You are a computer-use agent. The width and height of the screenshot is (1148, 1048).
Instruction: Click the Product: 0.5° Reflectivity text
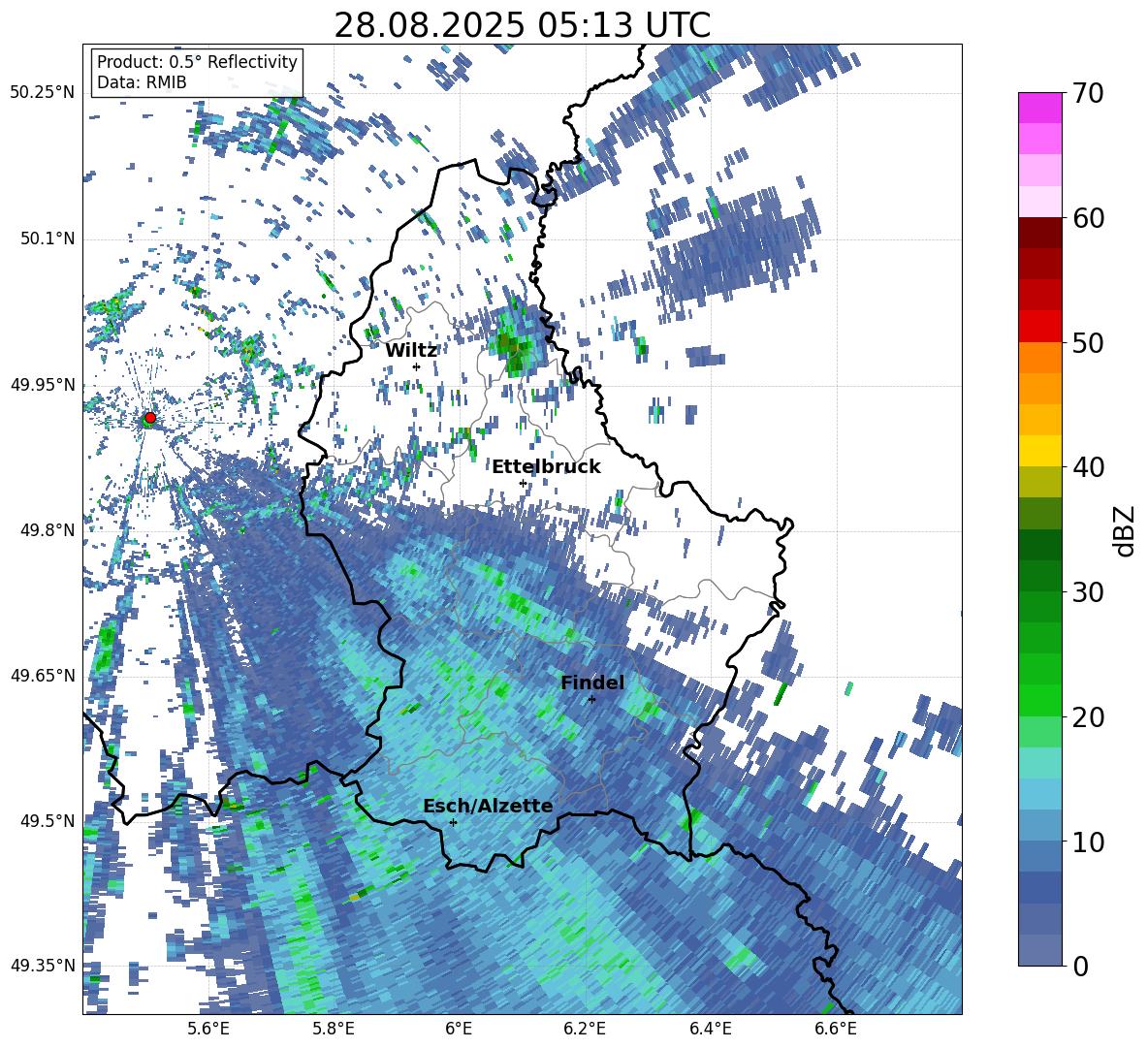pos(197,62)
